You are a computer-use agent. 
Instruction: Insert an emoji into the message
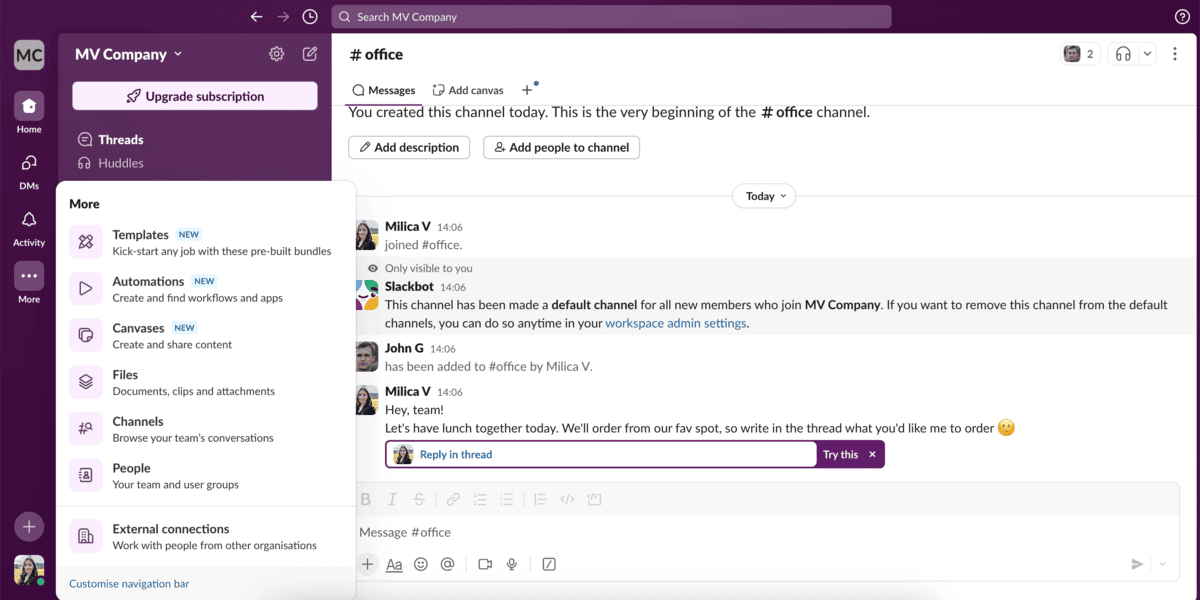coord(420,564)
